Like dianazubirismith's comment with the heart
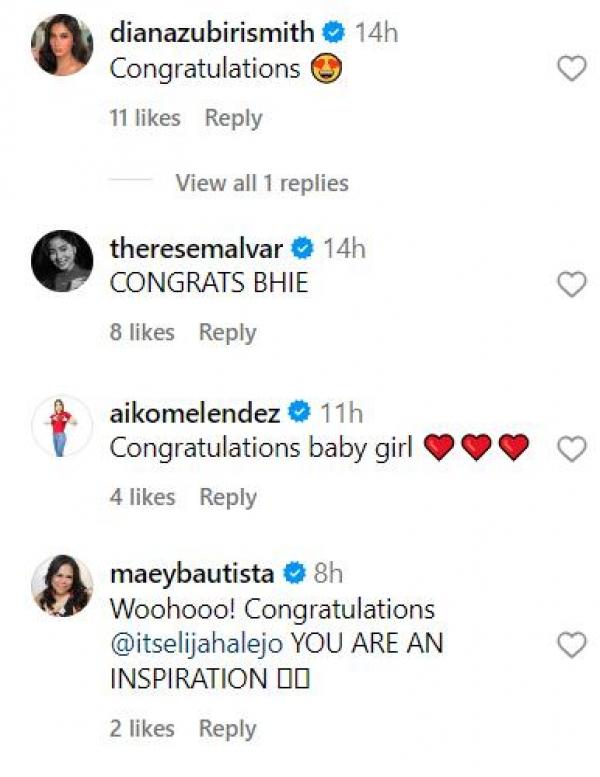The height and width of the screenshot is (777, 600). [x=571, y=69]
